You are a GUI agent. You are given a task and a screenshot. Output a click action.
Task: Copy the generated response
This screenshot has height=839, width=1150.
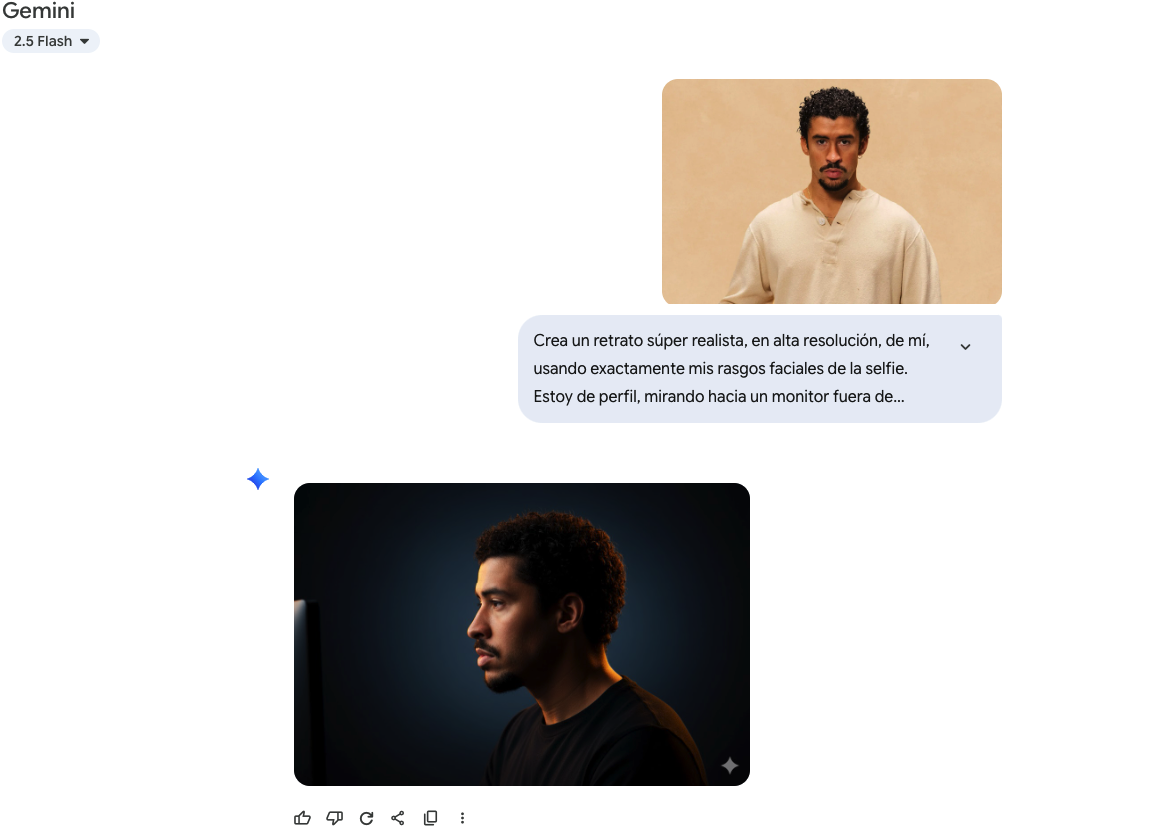pyautogui.click(x=430, y=818)
